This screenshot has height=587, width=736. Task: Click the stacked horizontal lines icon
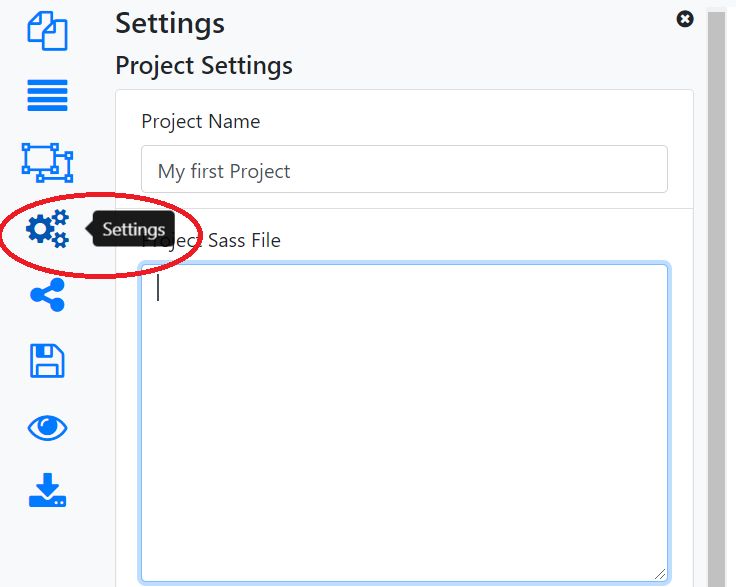click(47, 95)
